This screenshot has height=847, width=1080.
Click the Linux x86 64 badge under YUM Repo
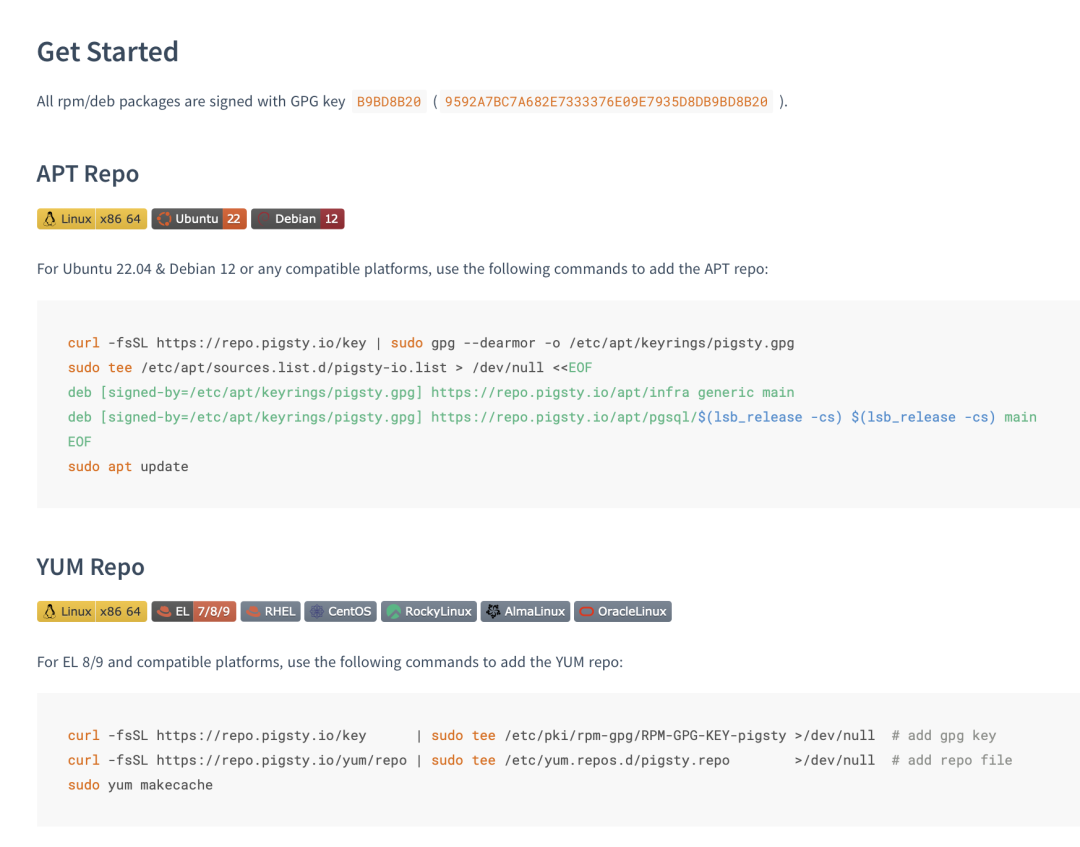pos(91,611)
